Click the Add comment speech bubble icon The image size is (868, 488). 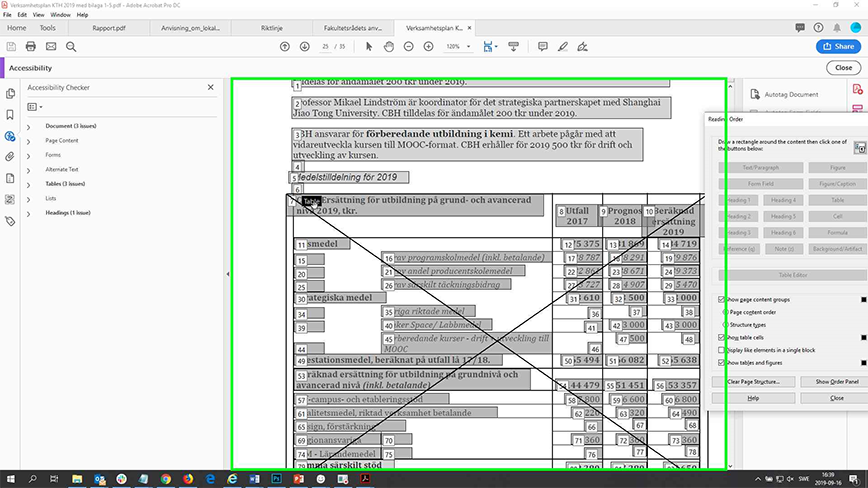[543, 47]
